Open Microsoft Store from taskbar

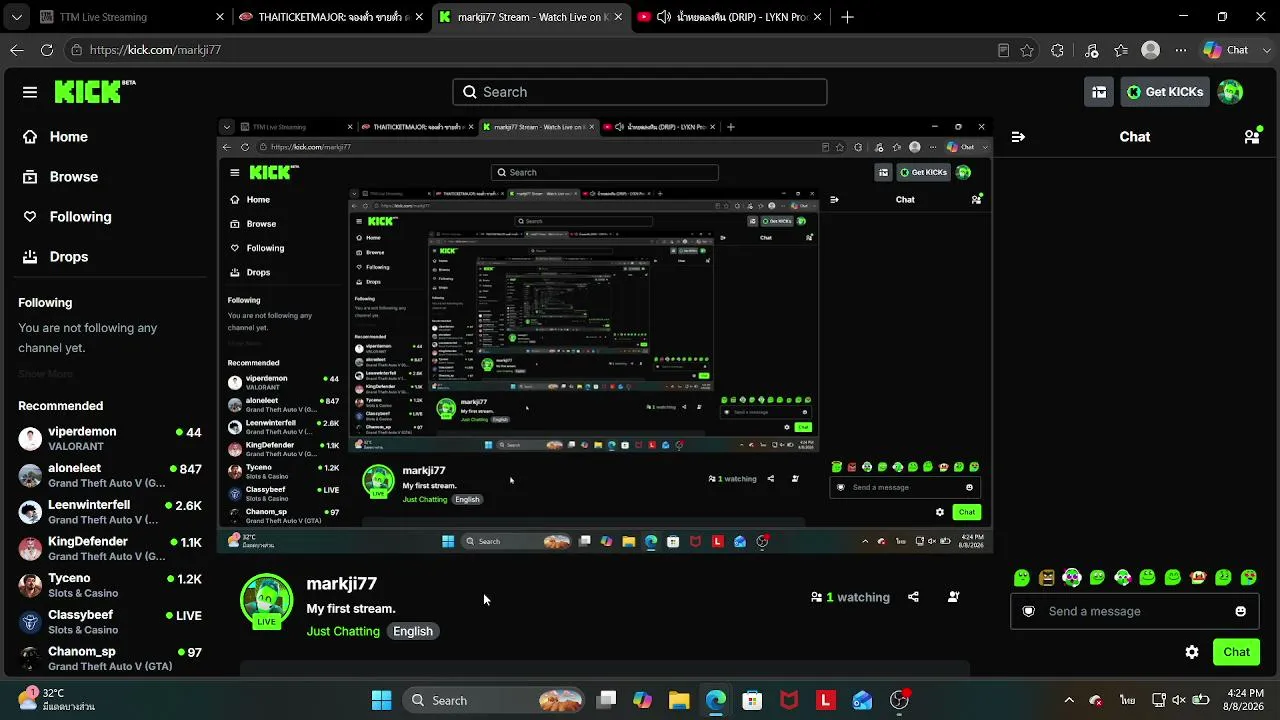752,700
